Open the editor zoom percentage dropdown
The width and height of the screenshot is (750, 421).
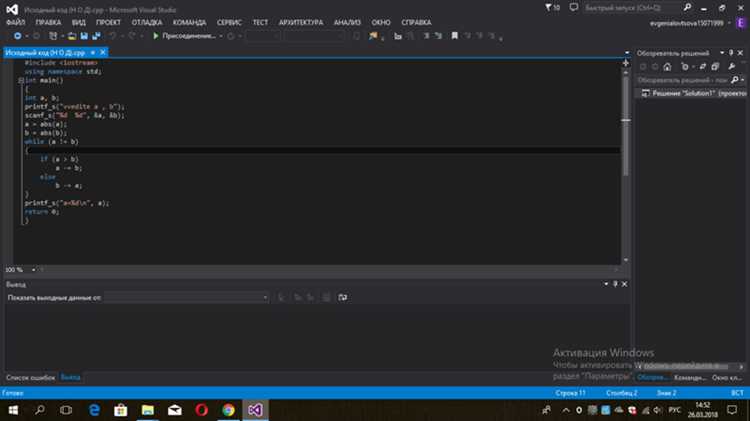tap(33, 270)
